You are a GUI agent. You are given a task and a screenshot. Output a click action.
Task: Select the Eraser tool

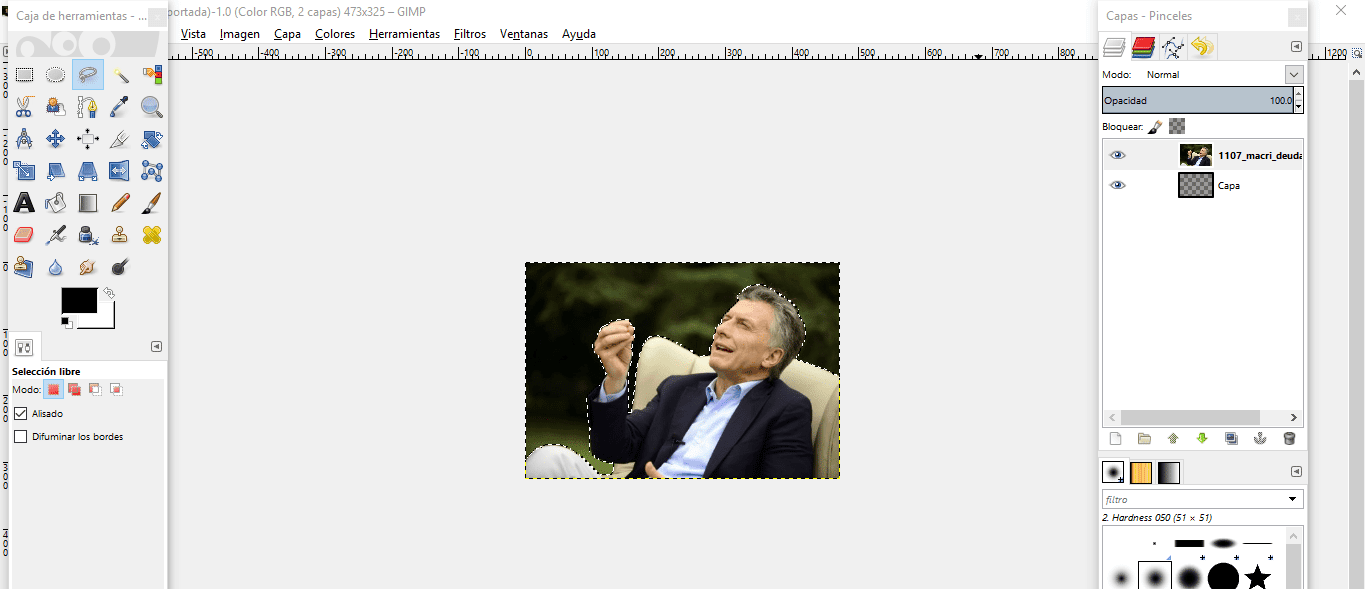(x=24, y=235)
